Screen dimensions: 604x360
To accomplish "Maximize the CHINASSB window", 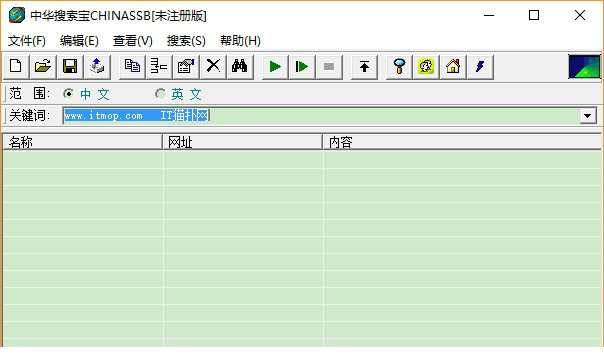I will (x=534, y=15).
